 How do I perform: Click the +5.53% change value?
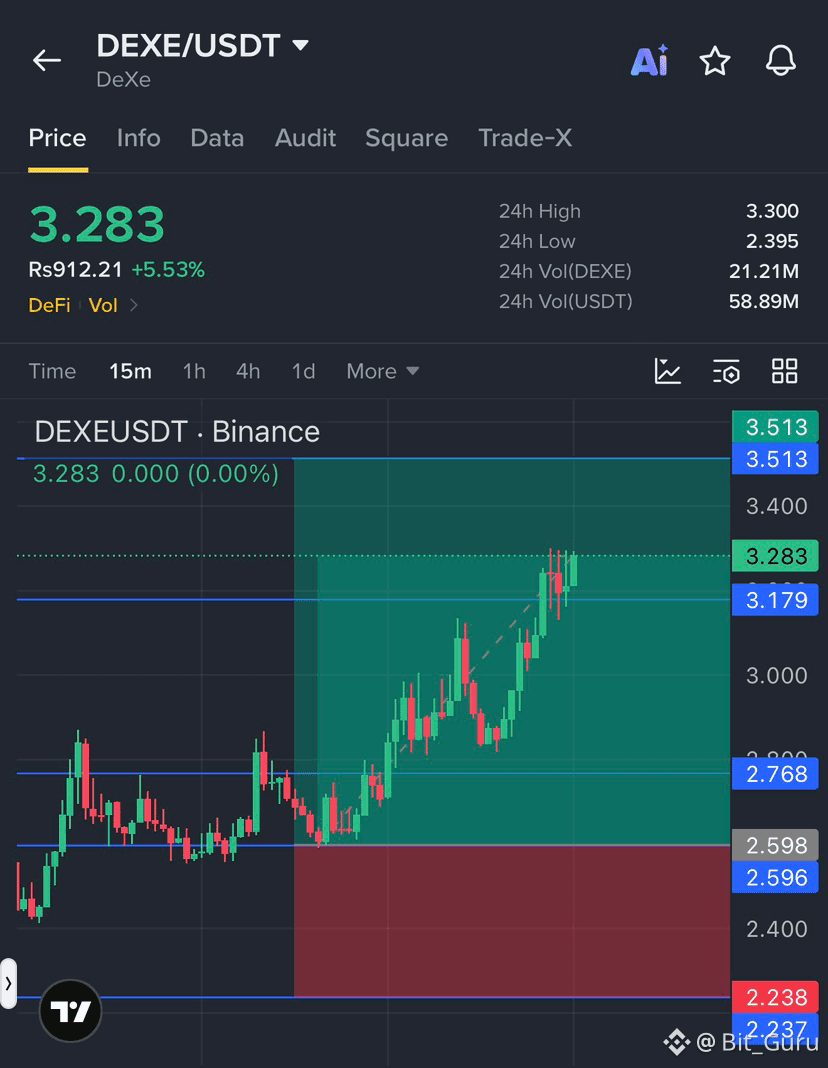[168, 270]
